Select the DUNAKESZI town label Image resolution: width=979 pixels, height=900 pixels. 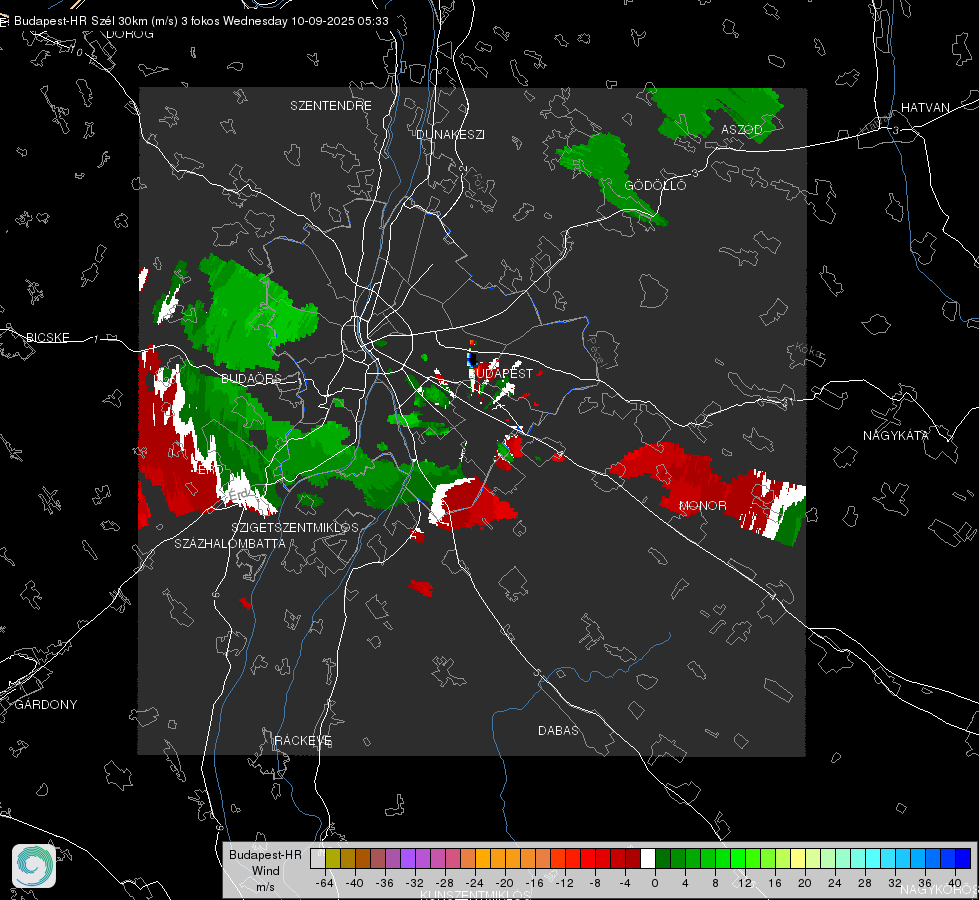tap(450, 134)
